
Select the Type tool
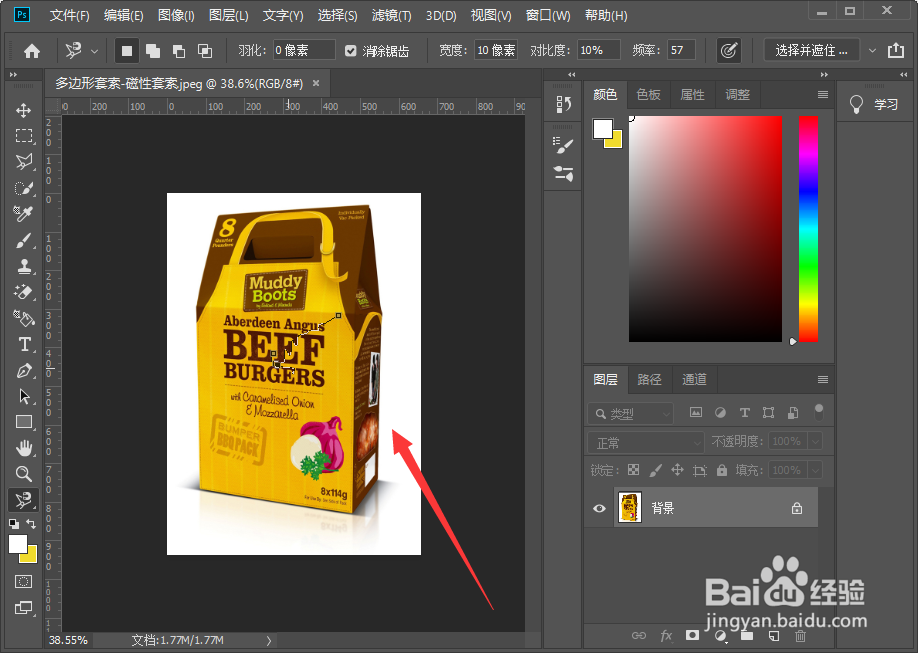click(x=23, y=344)
